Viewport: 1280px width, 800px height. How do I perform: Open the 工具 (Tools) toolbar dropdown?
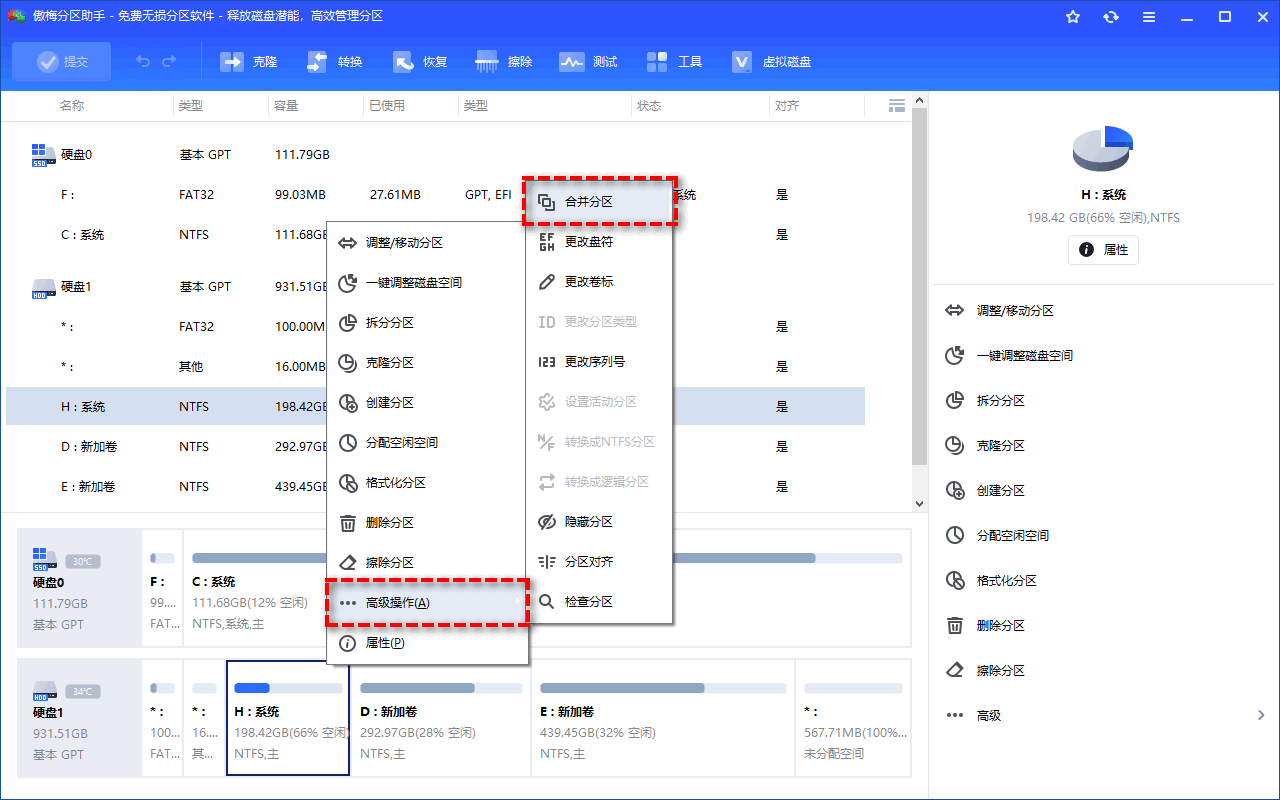[675, 62]
